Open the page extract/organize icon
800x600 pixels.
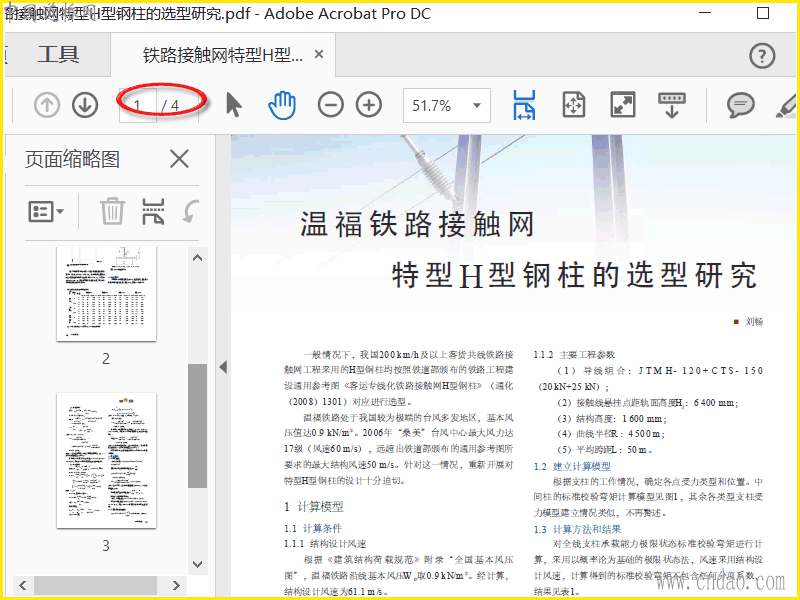[153, 211]
